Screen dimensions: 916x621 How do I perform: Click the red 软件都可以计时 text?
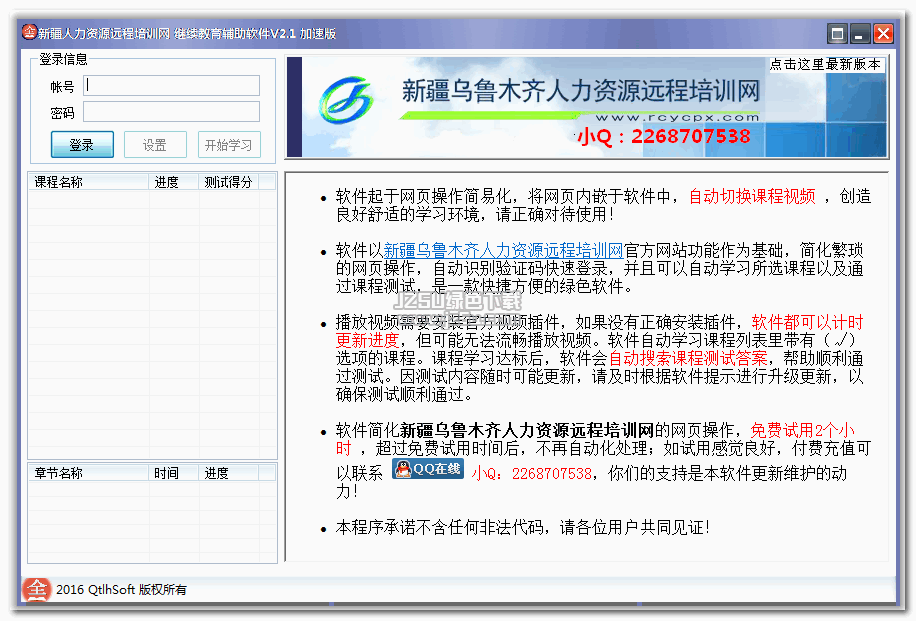coord(807,322)
